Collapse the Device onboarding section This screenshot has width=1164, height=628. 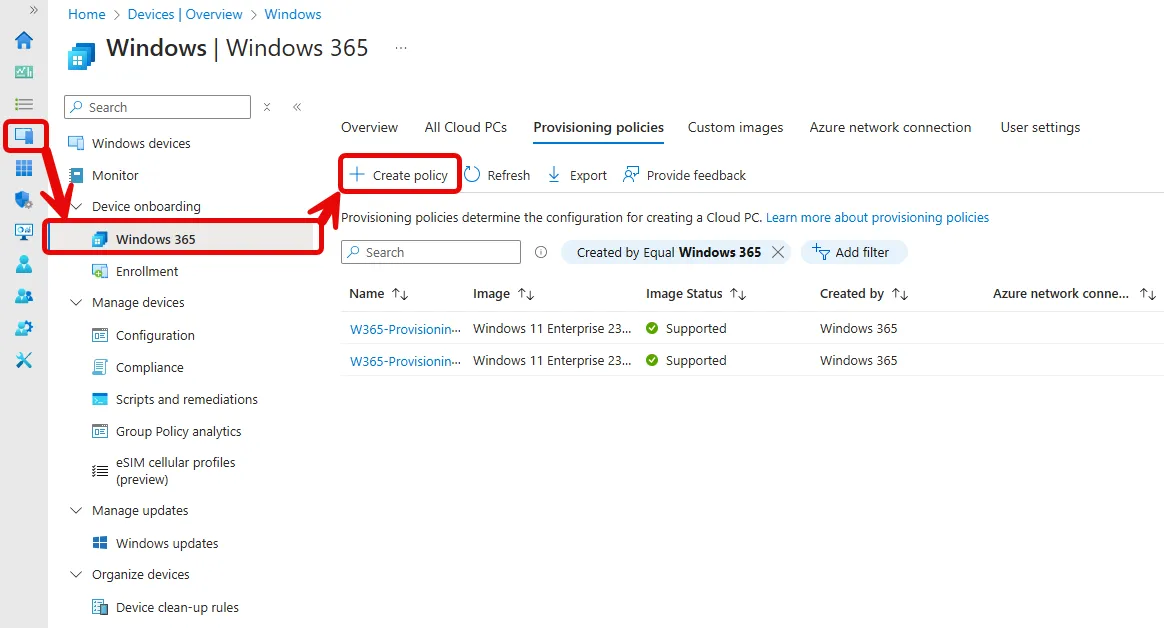[76, 206]
